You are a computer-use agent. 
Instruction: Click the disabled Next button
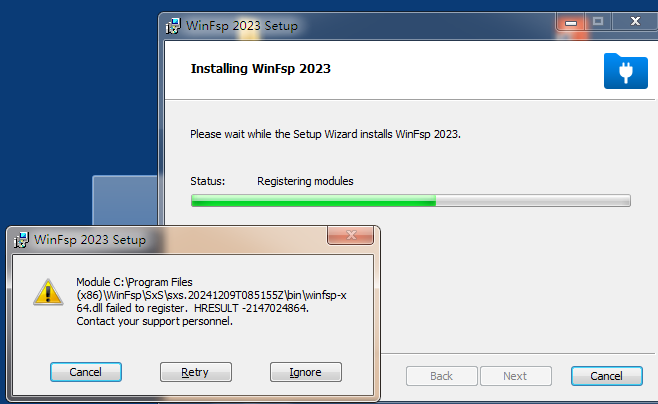pos(515,376)
